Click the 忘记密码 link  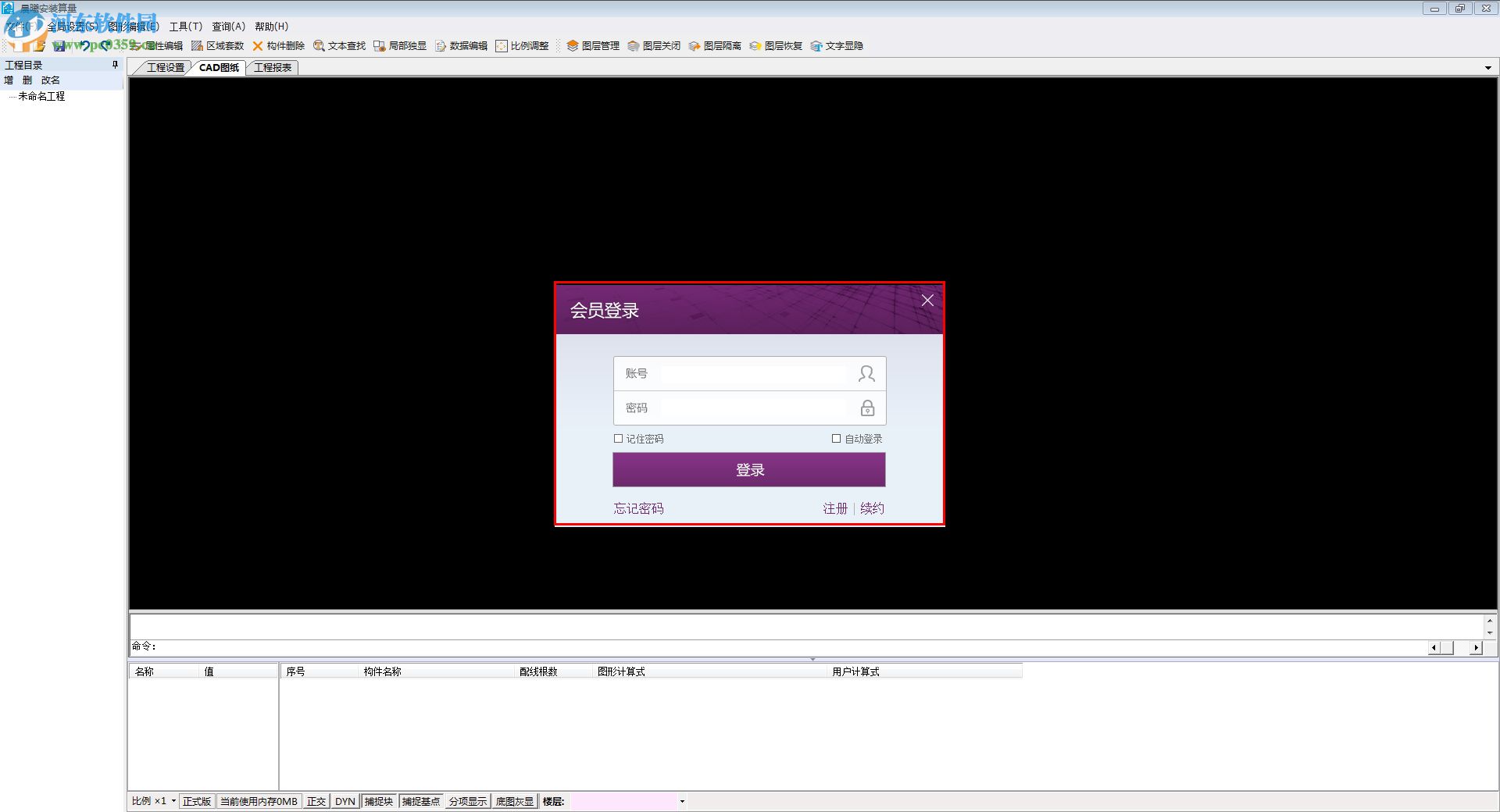pyautogui.click(x=638, y=508)
